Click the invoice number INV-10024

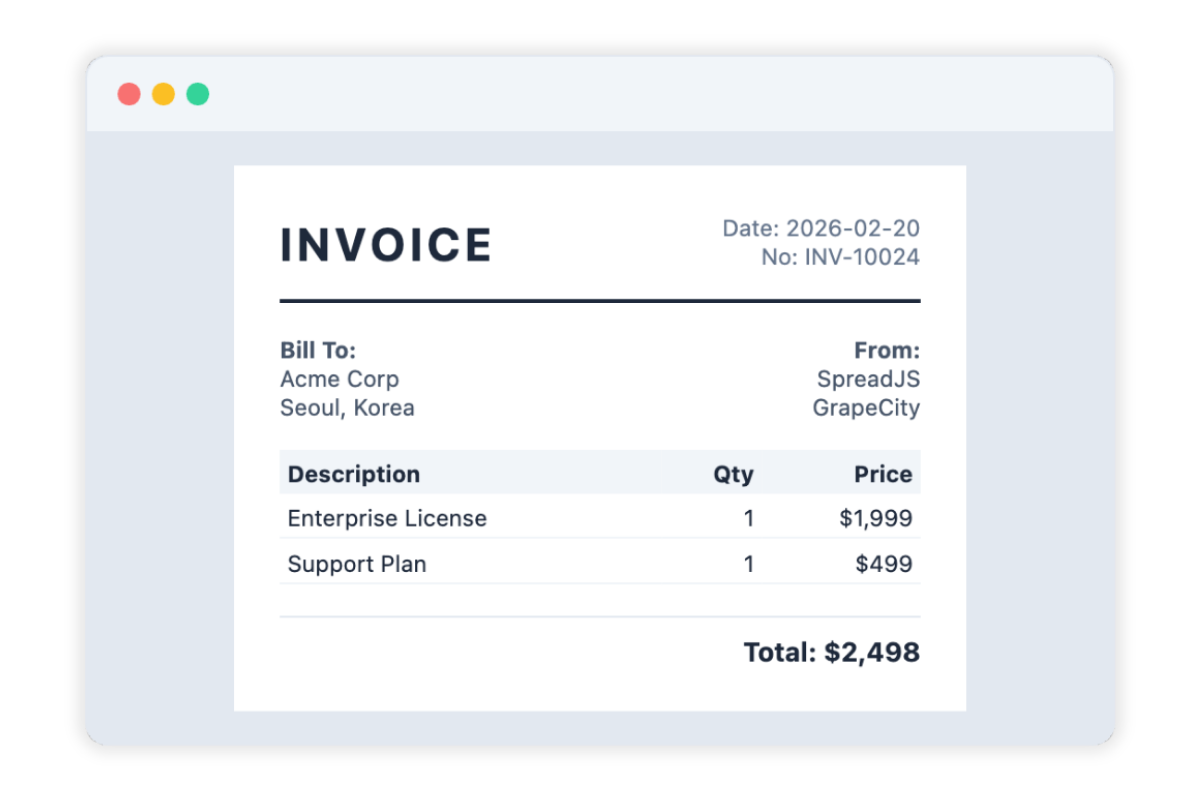[x=867, y=257]
